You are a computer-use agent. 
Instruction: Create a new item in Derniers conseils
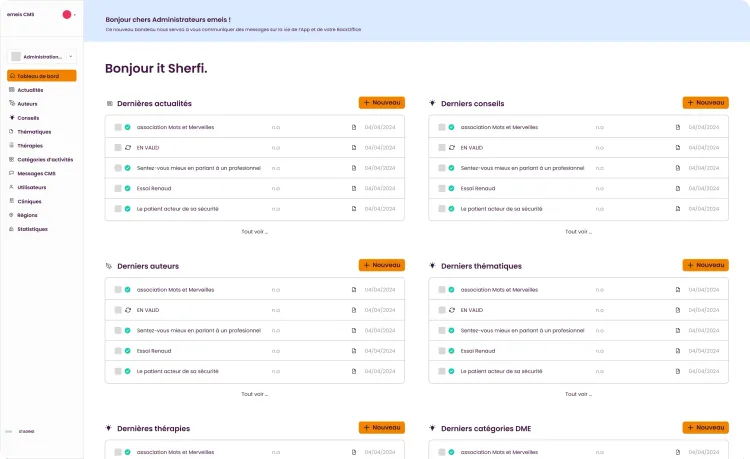click(x=706, y=103)
